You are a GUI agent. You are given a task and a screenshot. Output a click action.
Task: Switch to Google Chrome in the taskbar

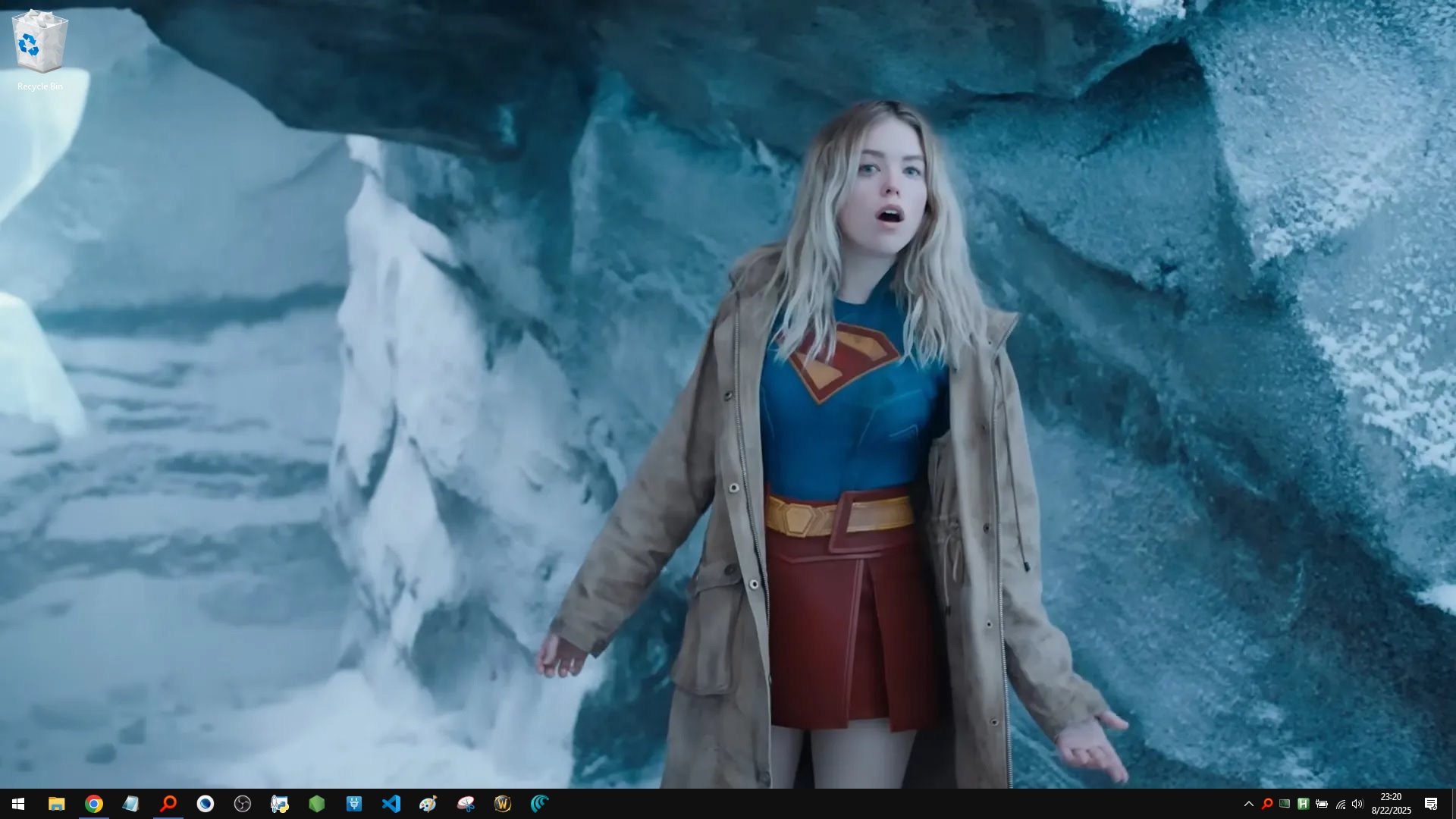[93, 804]
